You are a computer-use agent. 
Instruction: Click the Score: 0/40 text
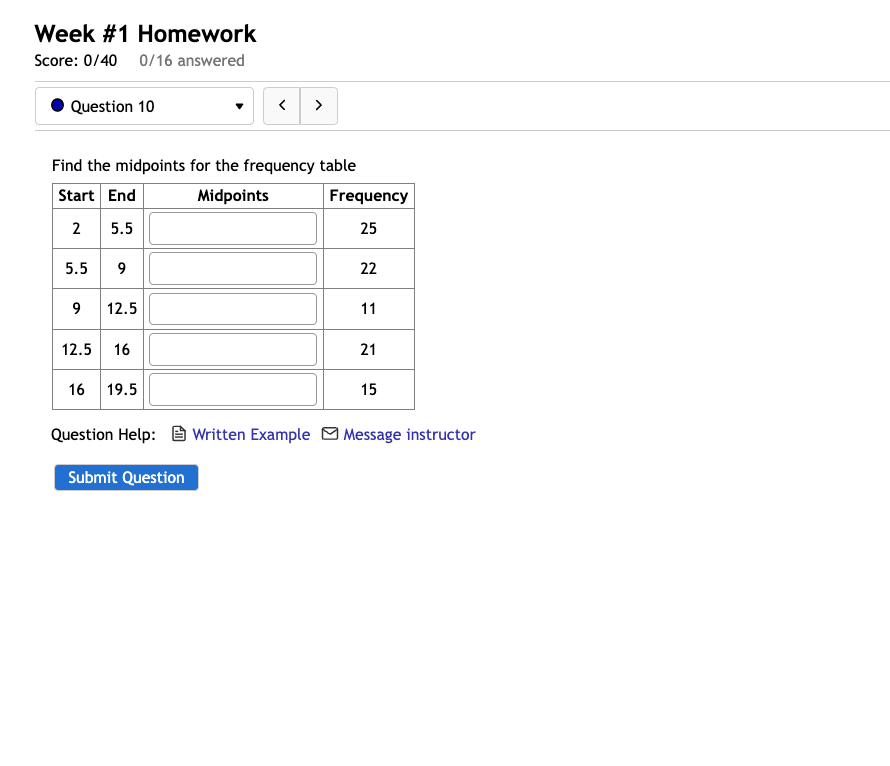pos(76,60)
